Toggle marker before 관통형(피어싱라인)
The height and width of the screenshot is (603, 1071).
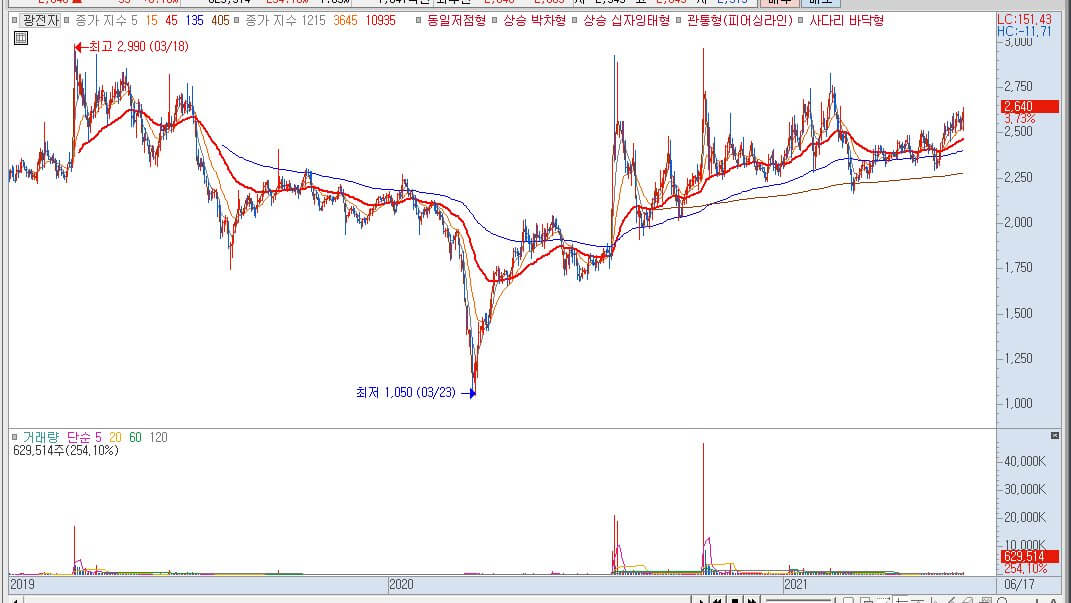(x=679, y=20)
